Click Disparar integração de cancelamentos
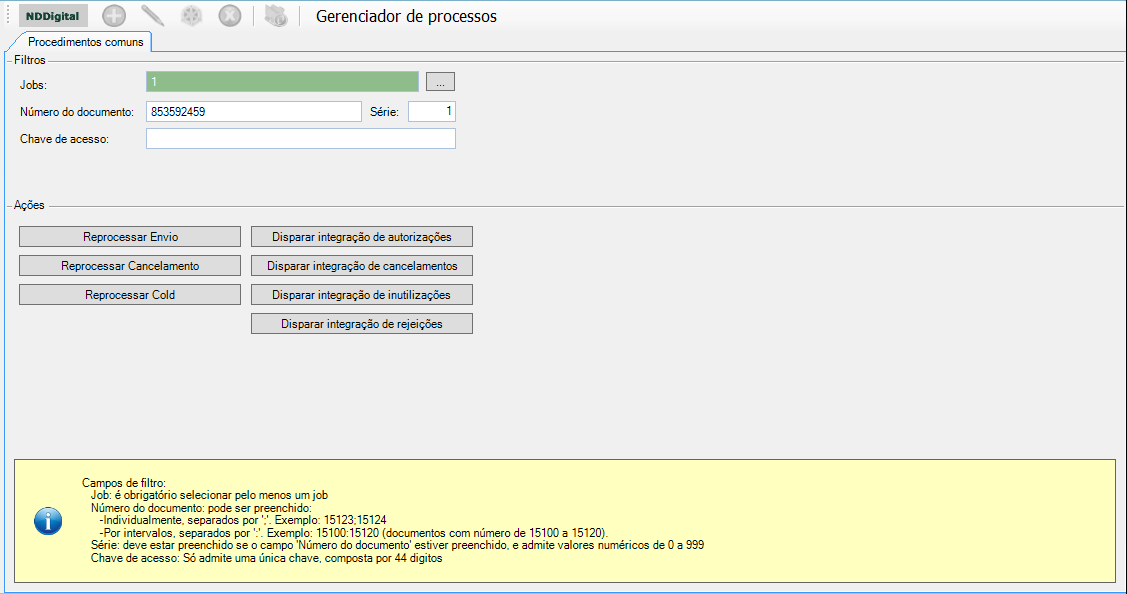This screenshot has height=594, width=1127. tap(362, 266)
